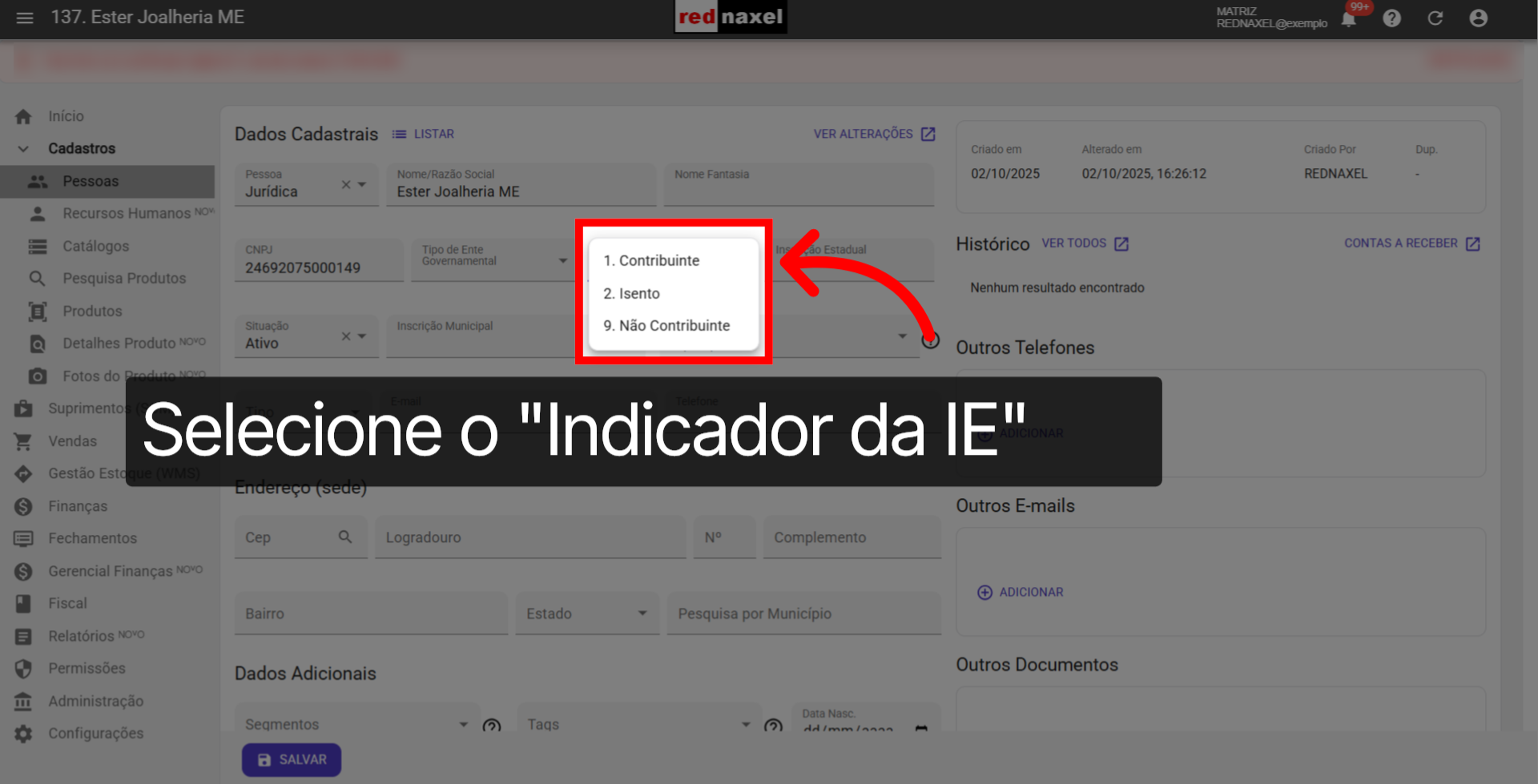Open Pesquisa Produtos magnifier icon
The width and height of the screenshot is (1538, 784).
pyautogui.click(x=37, y=278)
